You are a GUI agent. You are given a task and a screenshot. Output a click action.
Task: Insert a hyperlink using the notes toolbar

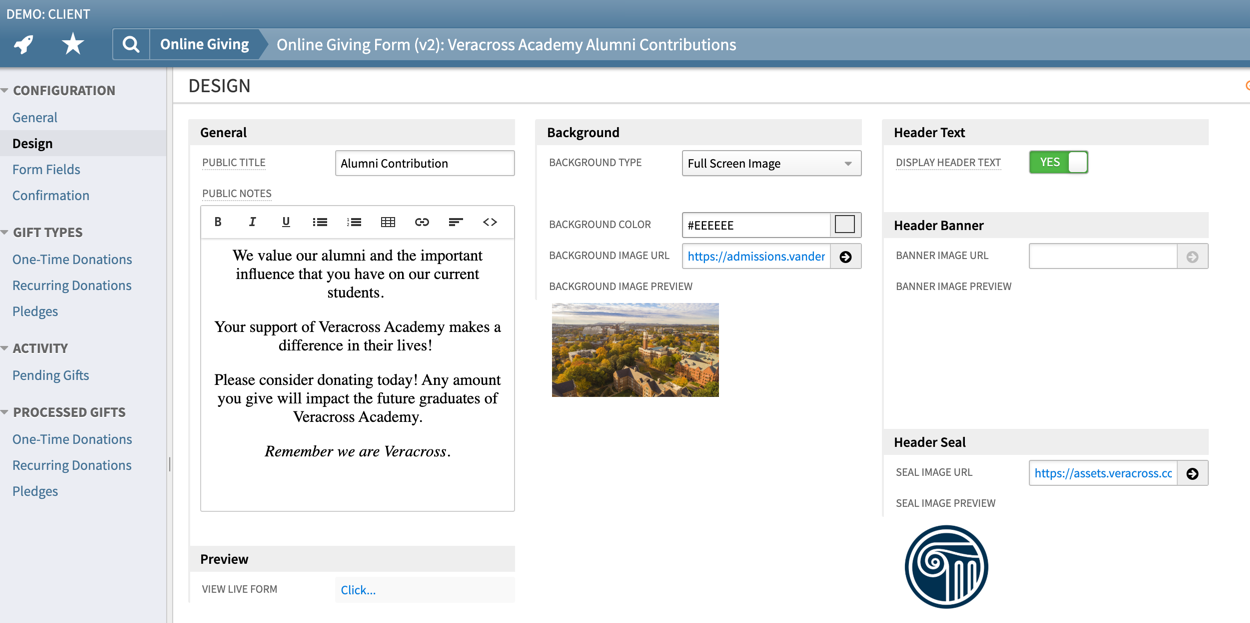(421, 222)
